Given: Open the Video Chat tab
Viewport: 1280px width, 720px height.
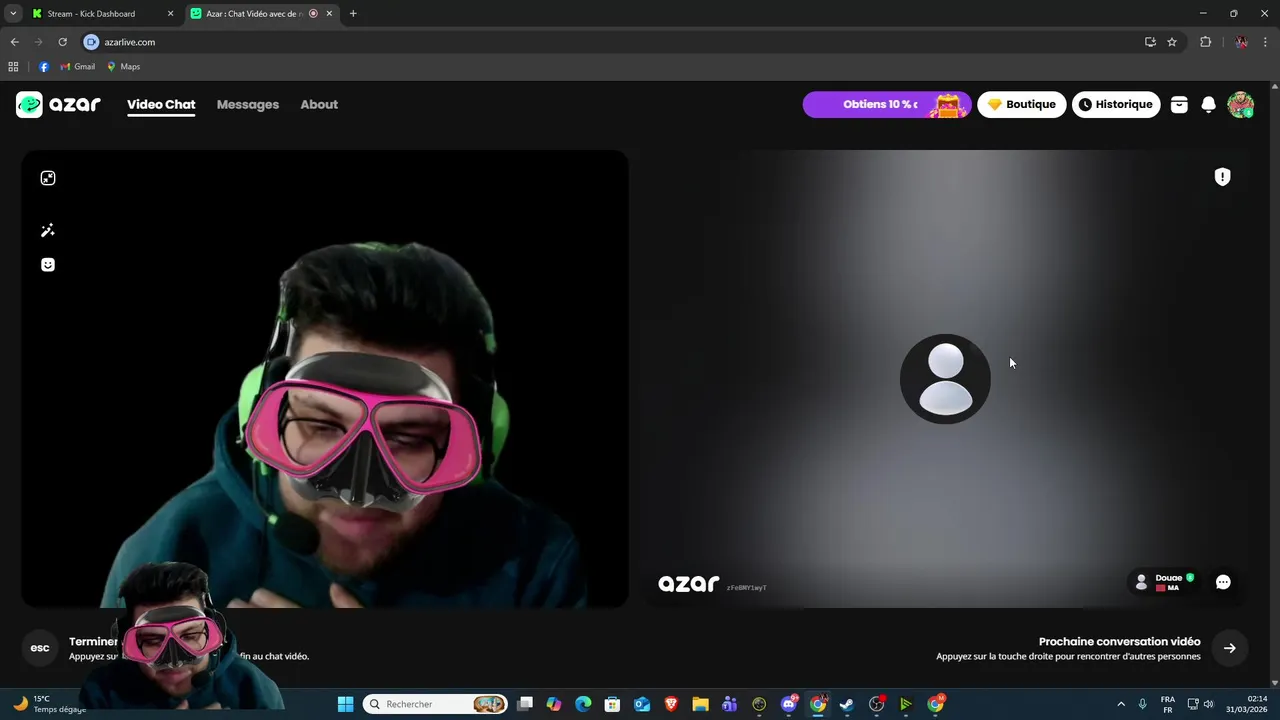Looking at the screenshot, I should click(x=161, y=104).
